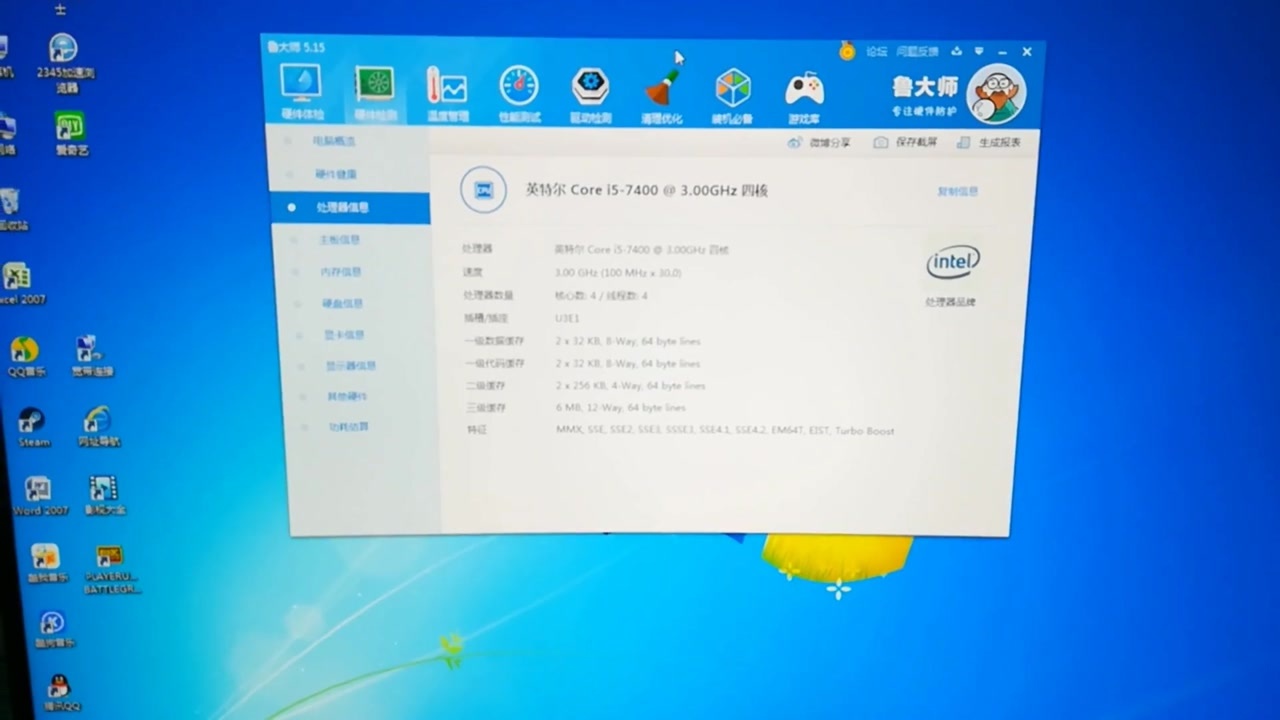Viewport: 1280px width, 720px height.
Task: Click the round CPU icon beside Core i5-7400
Action: [x=483, y=190]
